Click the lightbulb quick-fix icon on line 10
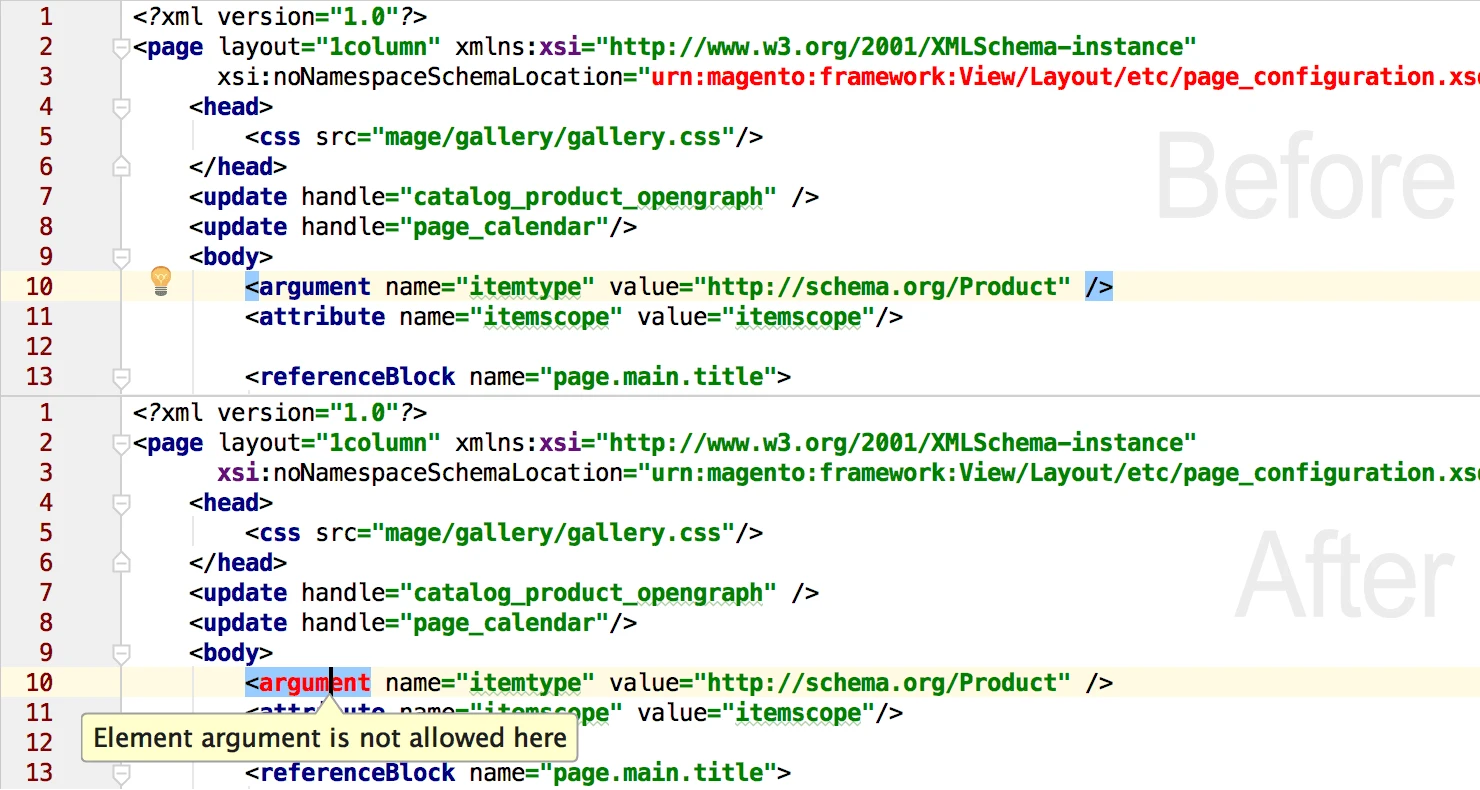 [161, 281]
